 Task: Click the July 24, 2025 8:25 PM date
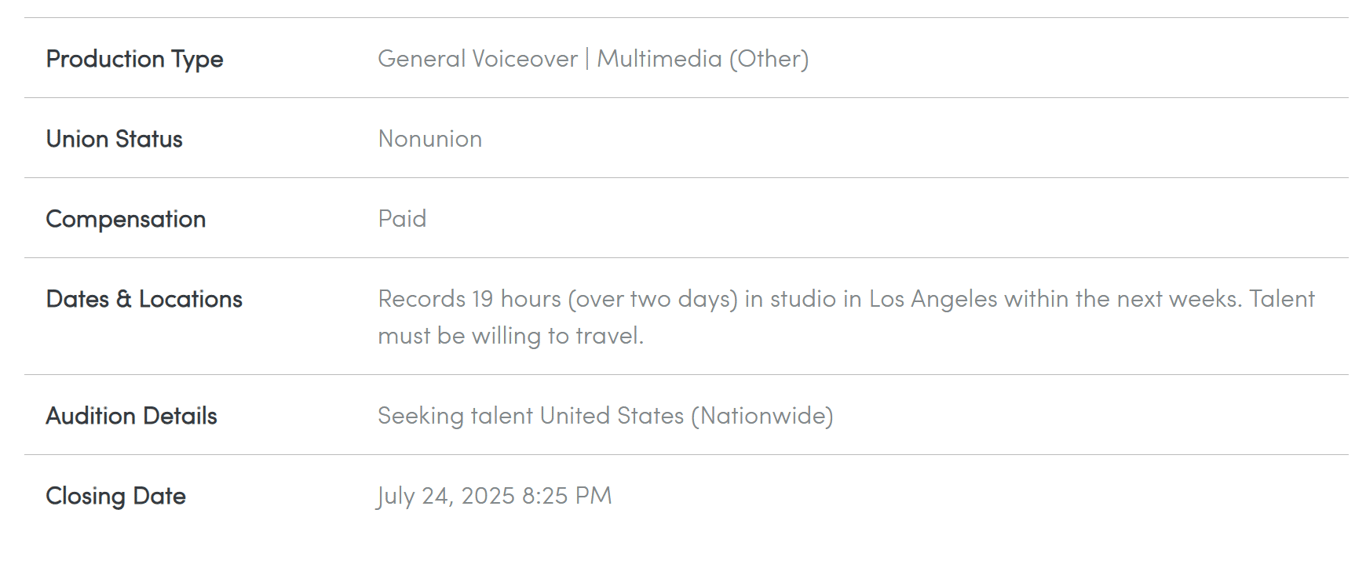[x=495, y=496]
